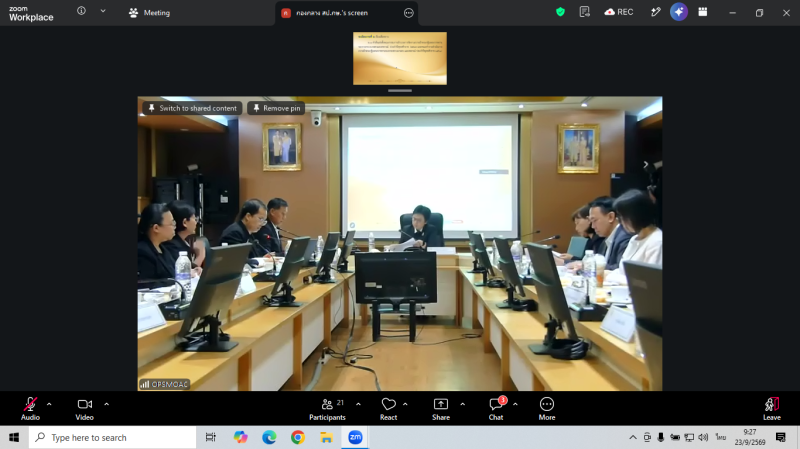Select the shared screen thumbnail
800x449 pixels.
click(400, 58)
